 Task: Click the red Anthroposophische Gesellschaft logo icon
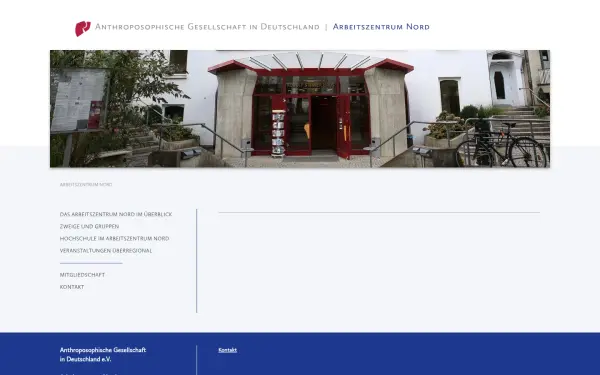click(x=83, y=28)
